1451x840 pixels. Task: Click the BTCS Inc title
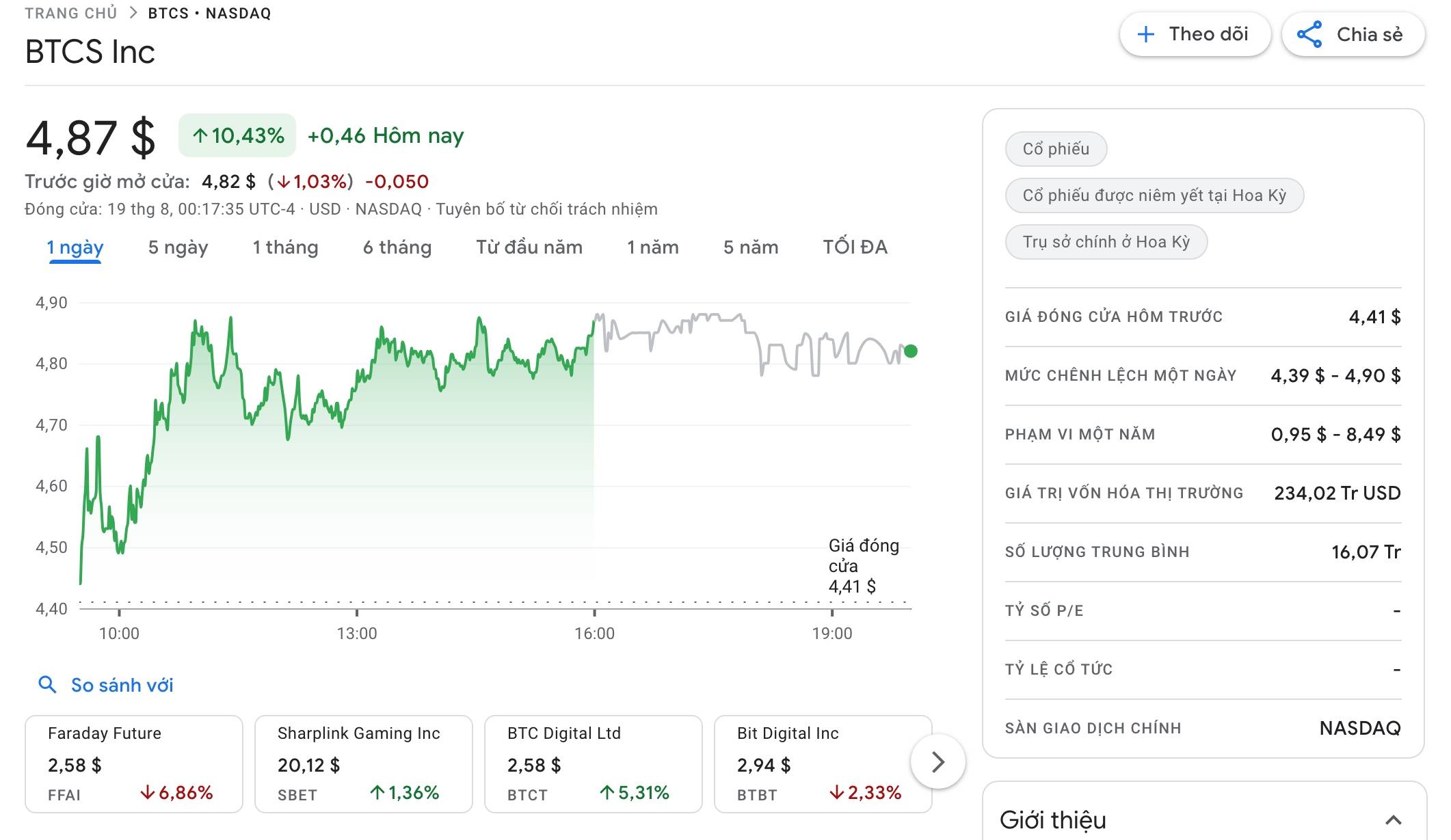tap(90, 52)
